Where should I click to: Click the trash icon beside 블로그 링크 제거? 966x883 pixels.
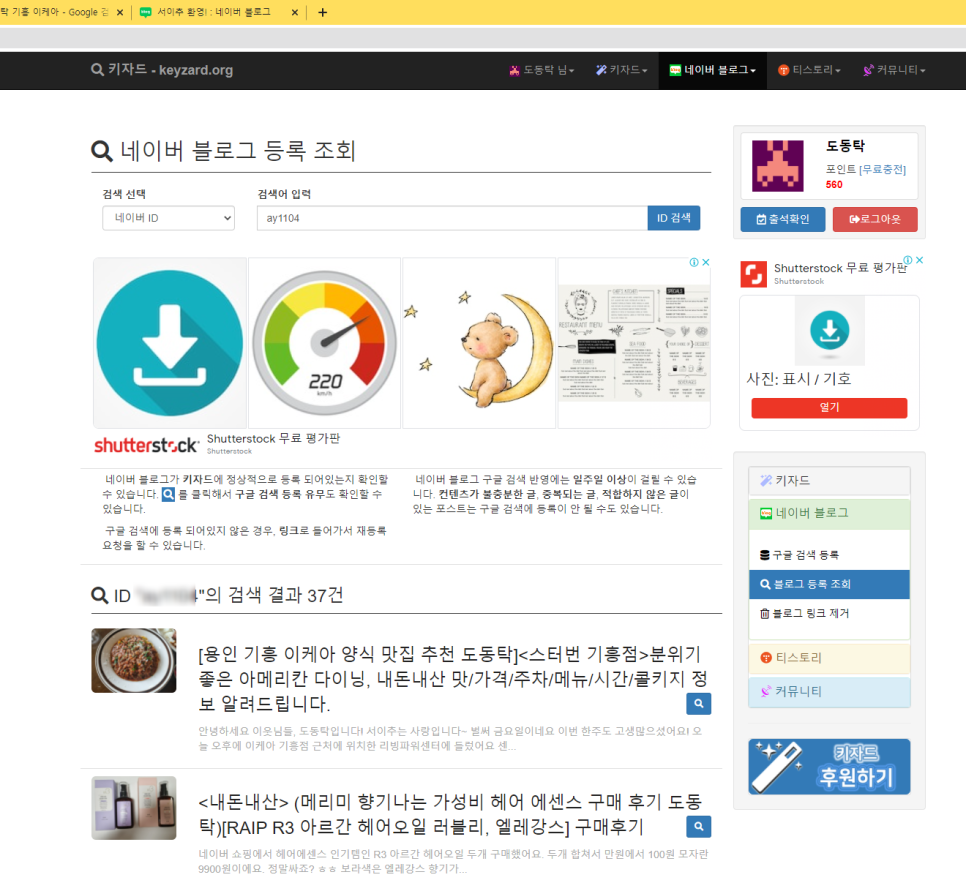pyautogui.click(x=765, y=614)
